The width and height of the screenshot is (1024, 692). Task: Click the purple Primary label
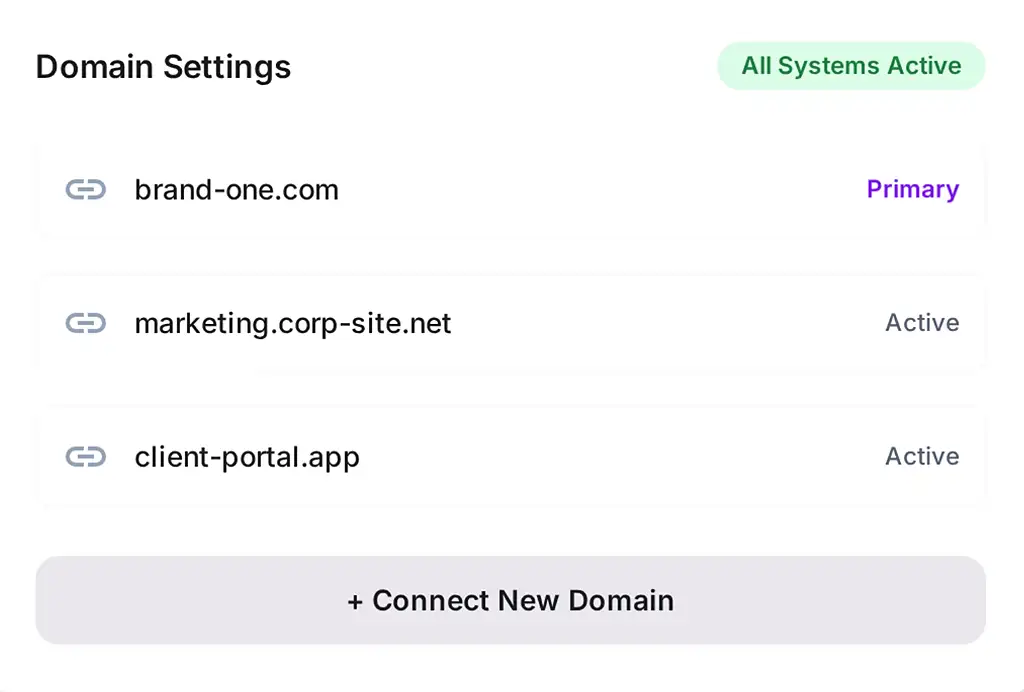(912, 190)
